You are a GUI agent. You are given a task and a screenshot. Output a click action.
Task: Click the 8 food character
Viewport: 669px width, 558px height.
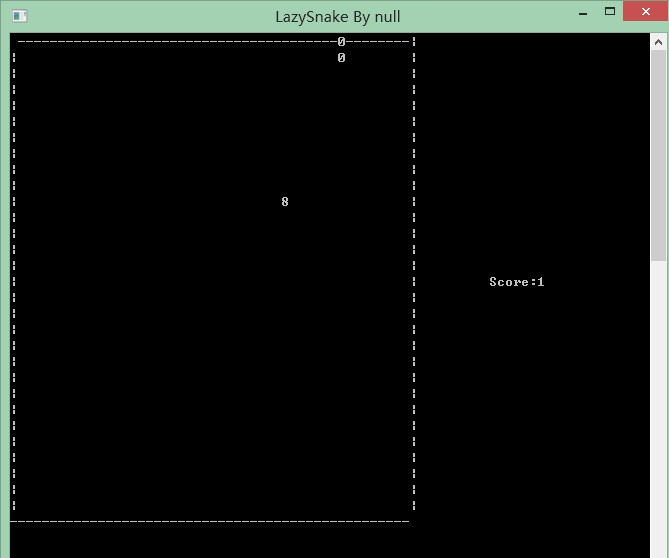pyautogui.click(x=285, y=201)
